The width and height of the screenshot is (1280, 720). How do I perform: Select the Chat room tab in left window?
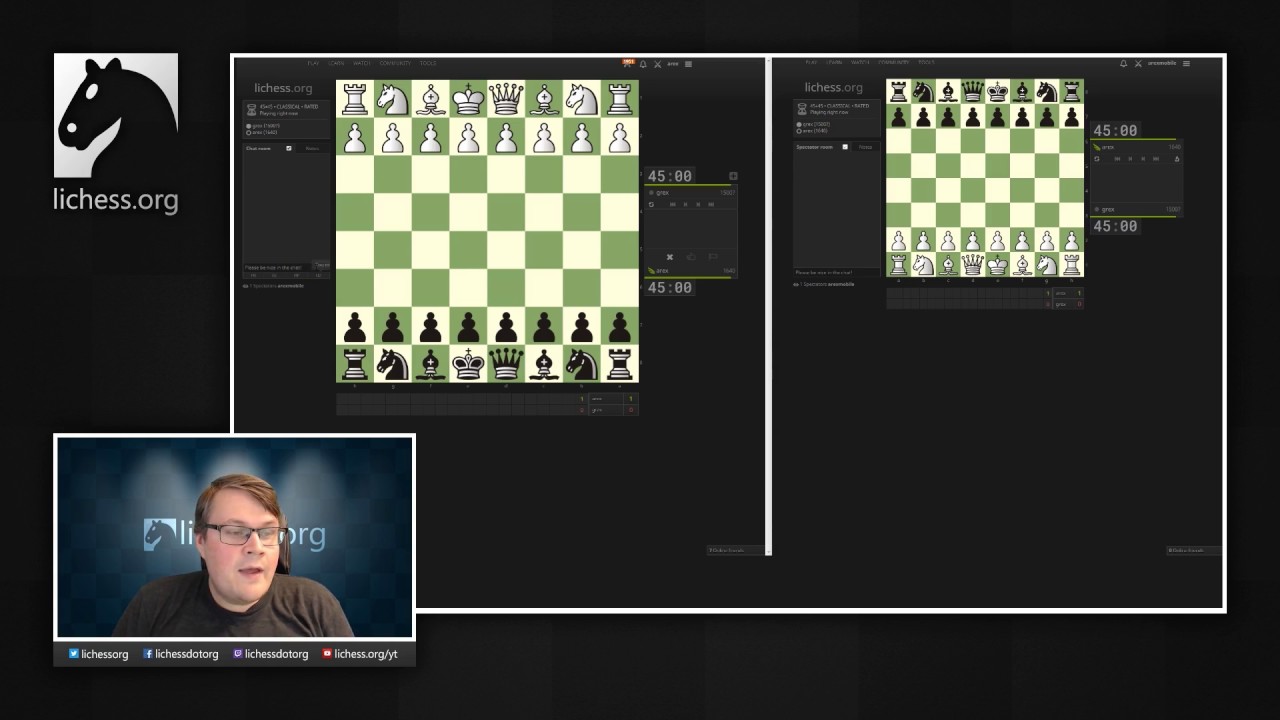(258, 148)
